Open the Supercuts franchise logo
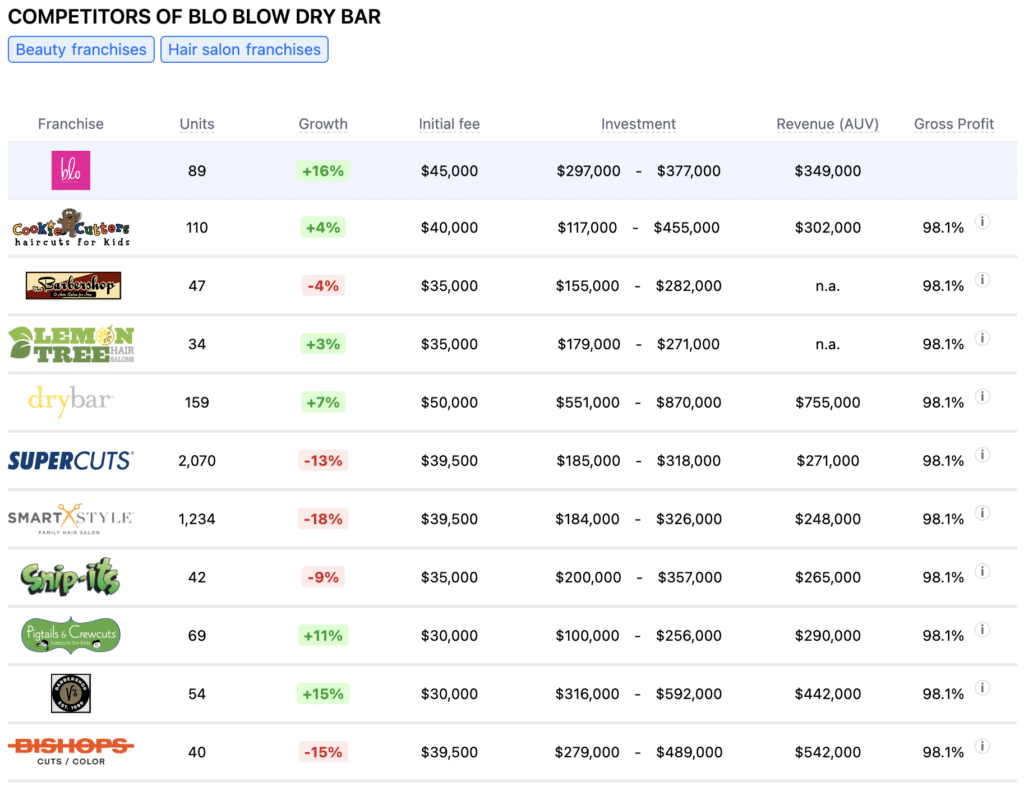 [71, 460]
